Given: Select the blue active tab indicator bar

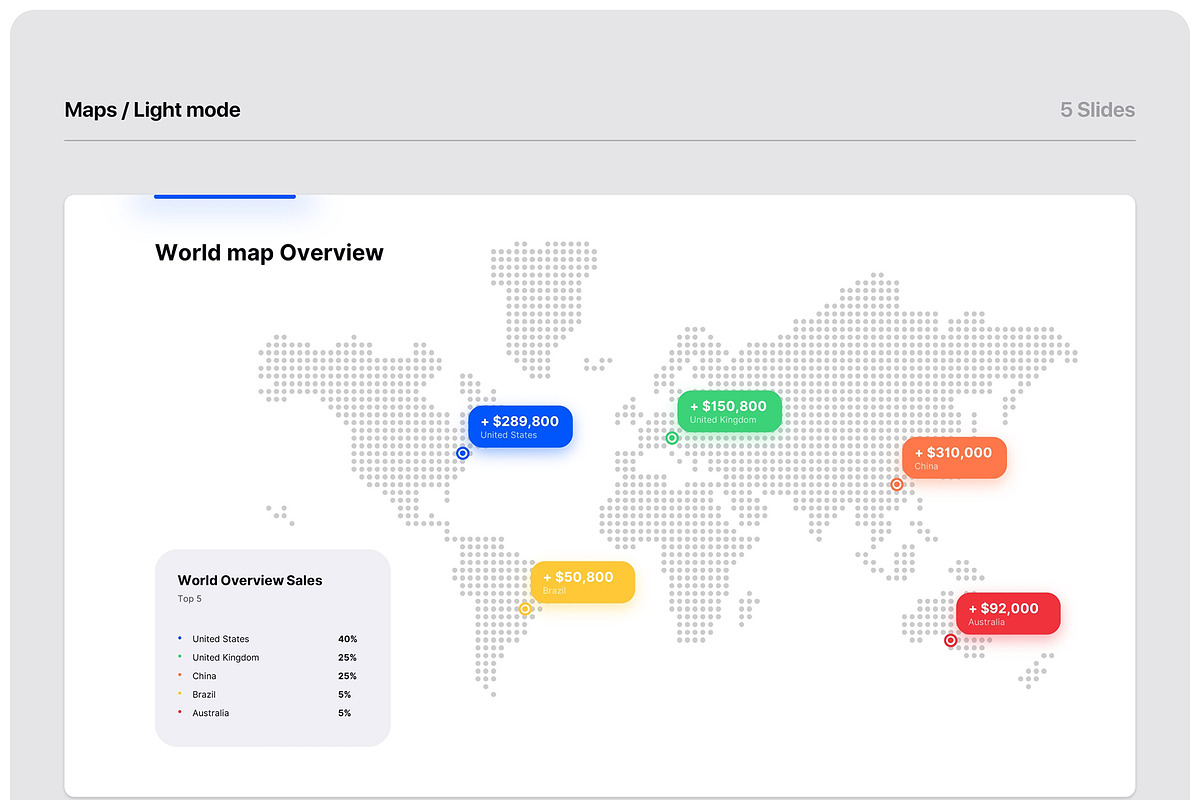Looking at the screenshot, I should (225, 196).
